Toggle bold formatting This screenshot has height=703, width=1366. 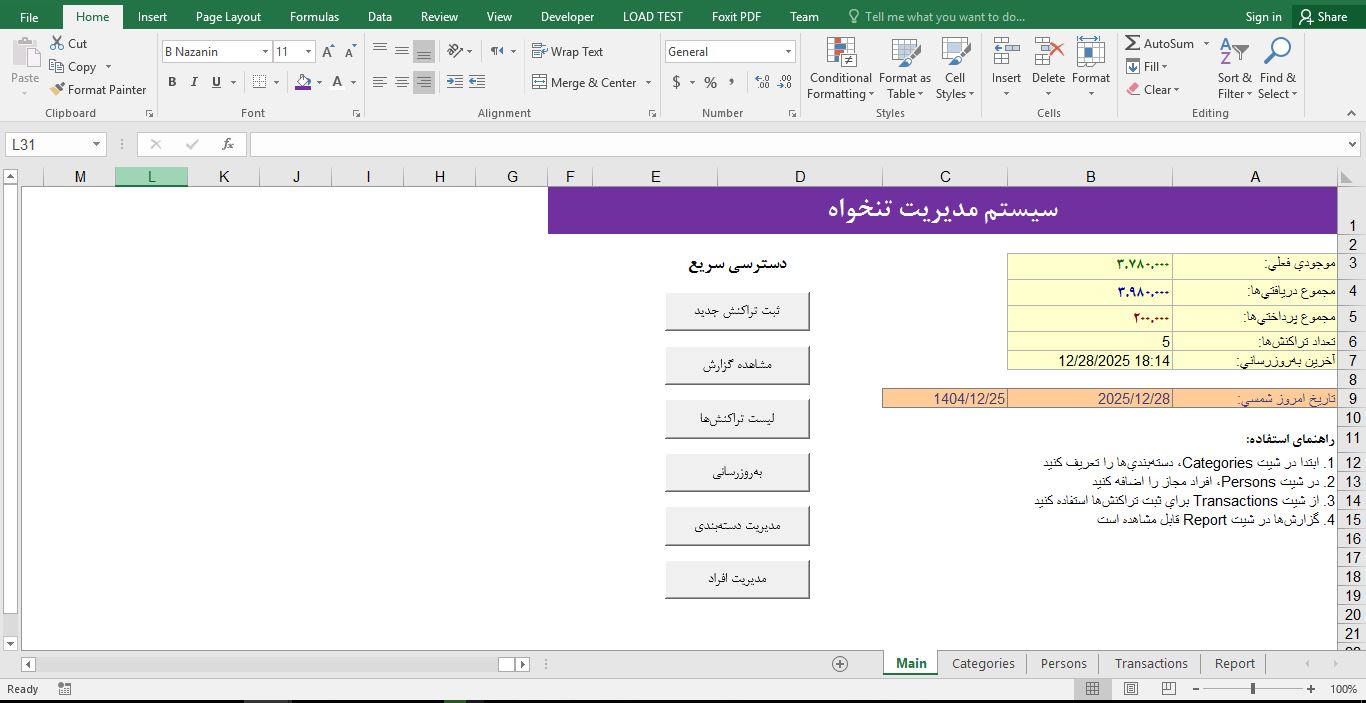[x=170, y=82]
